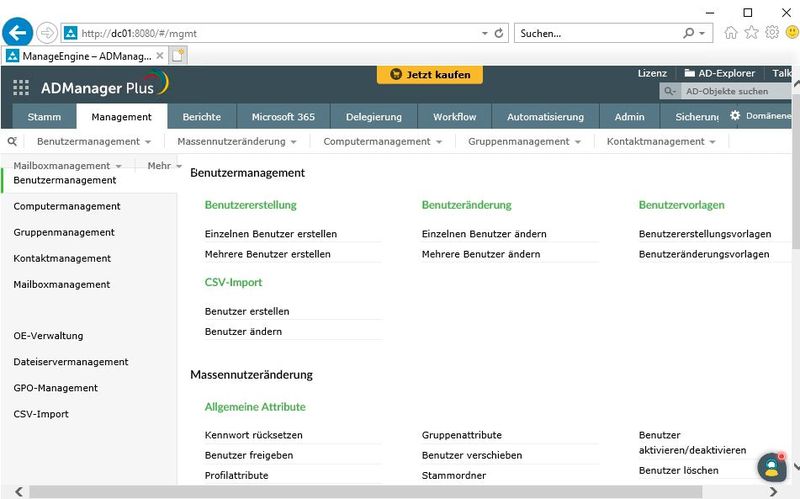Open Benutzererstellungsvorlagen link
This screenshot has height=499, width=800.
click(705, 234)
